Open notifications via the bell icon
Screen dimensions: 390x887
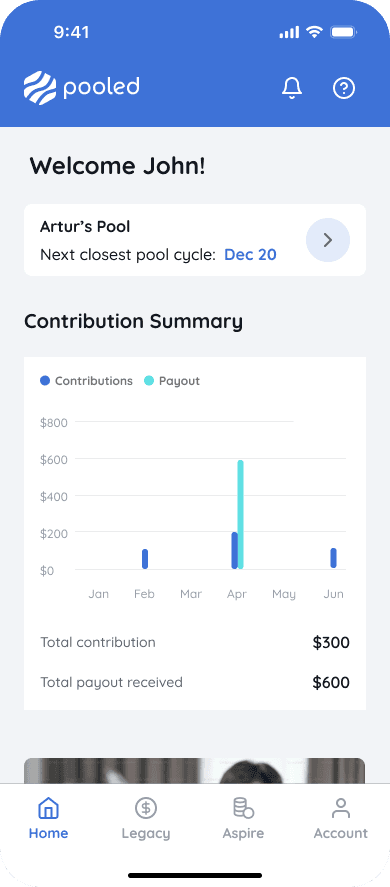coord(292,88)
